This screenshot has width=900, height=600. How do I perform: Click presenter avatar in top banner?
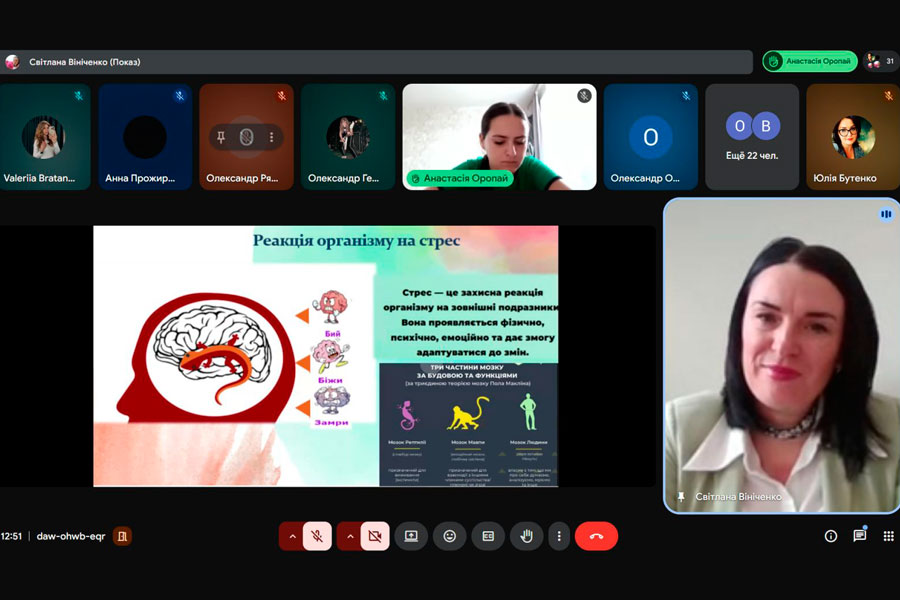[x=12, y=62]
